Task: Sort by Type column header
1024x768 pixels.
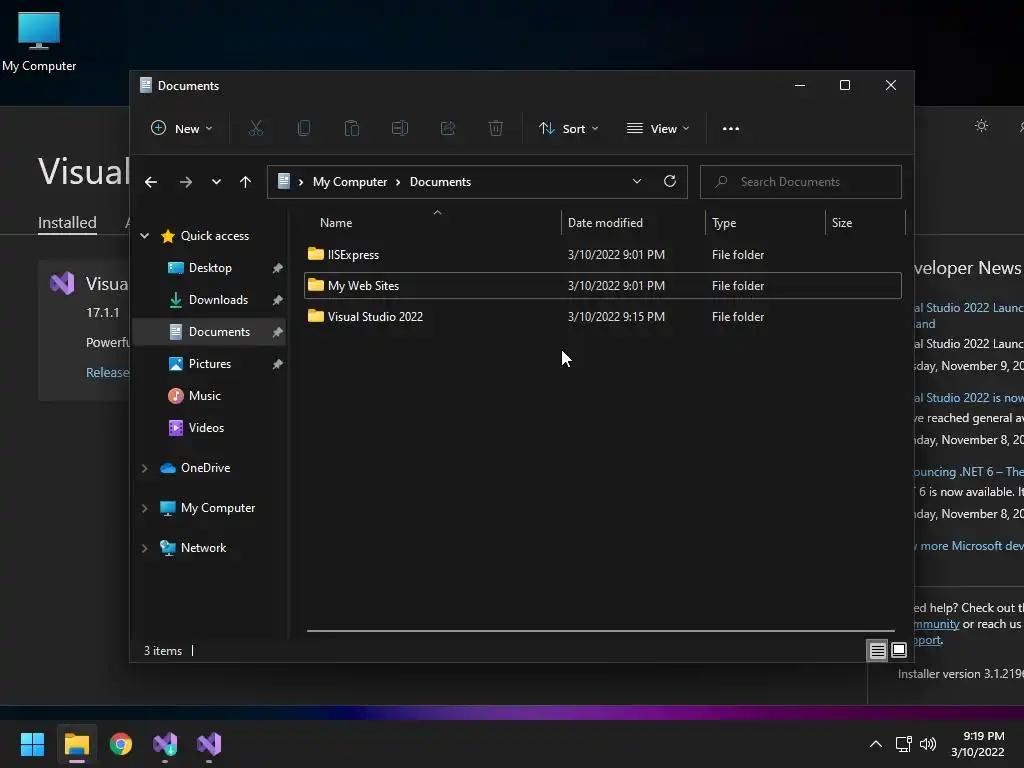Action: pyautogui.click(x=724, y=223)
